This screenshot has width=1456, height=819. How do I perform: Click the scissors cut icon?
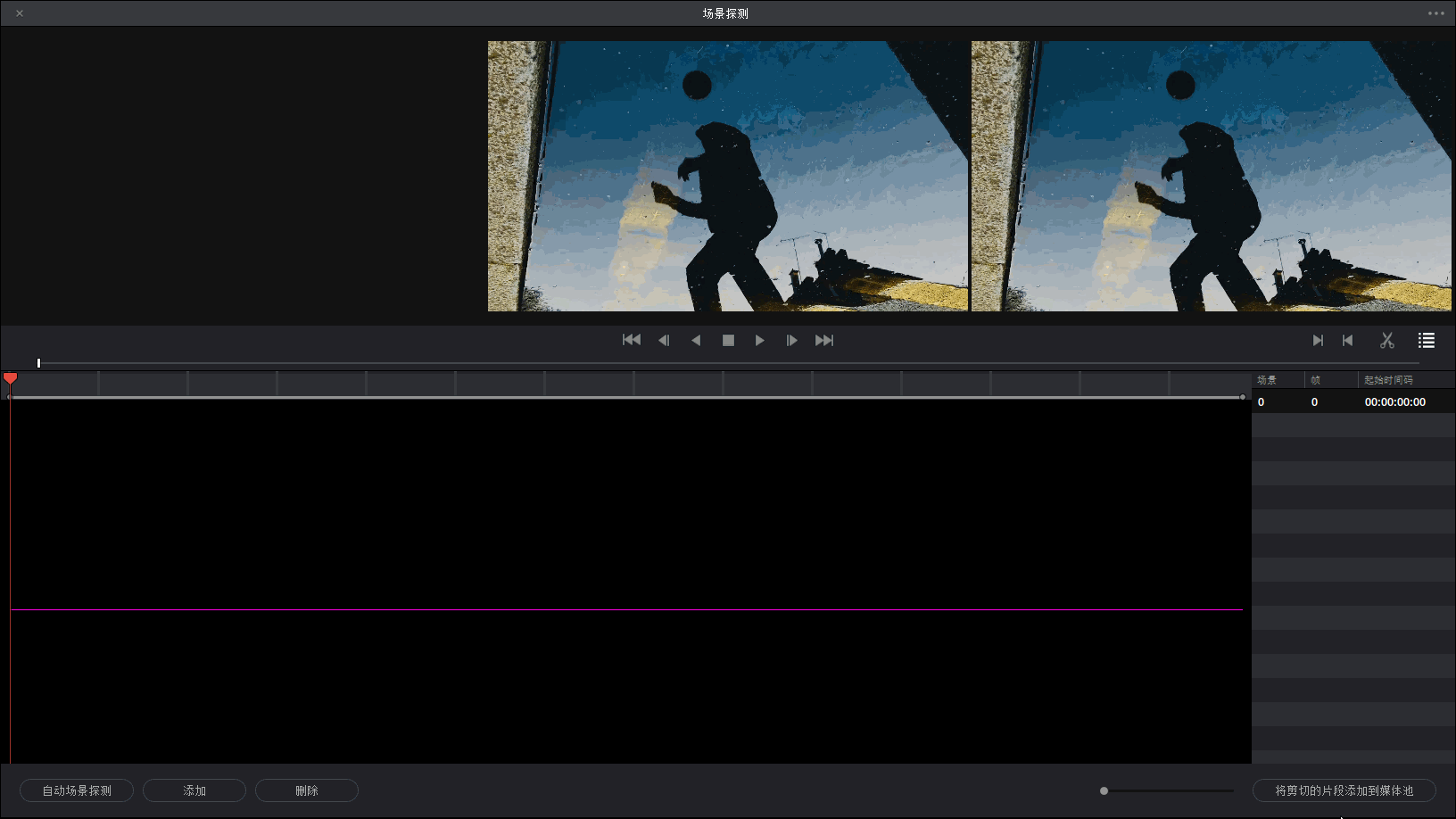coord(1386,340)
